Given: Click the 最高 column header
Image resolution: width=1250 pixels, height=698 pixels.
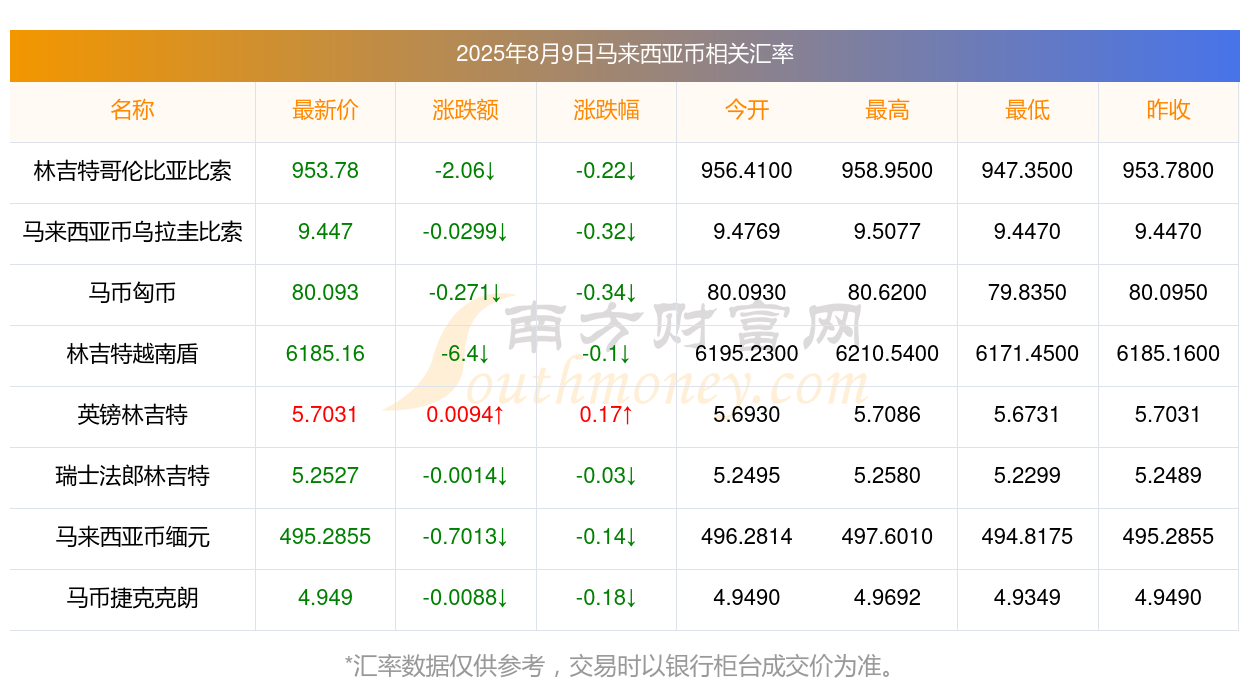Looking at the screenshot, I should click(887, 110).
